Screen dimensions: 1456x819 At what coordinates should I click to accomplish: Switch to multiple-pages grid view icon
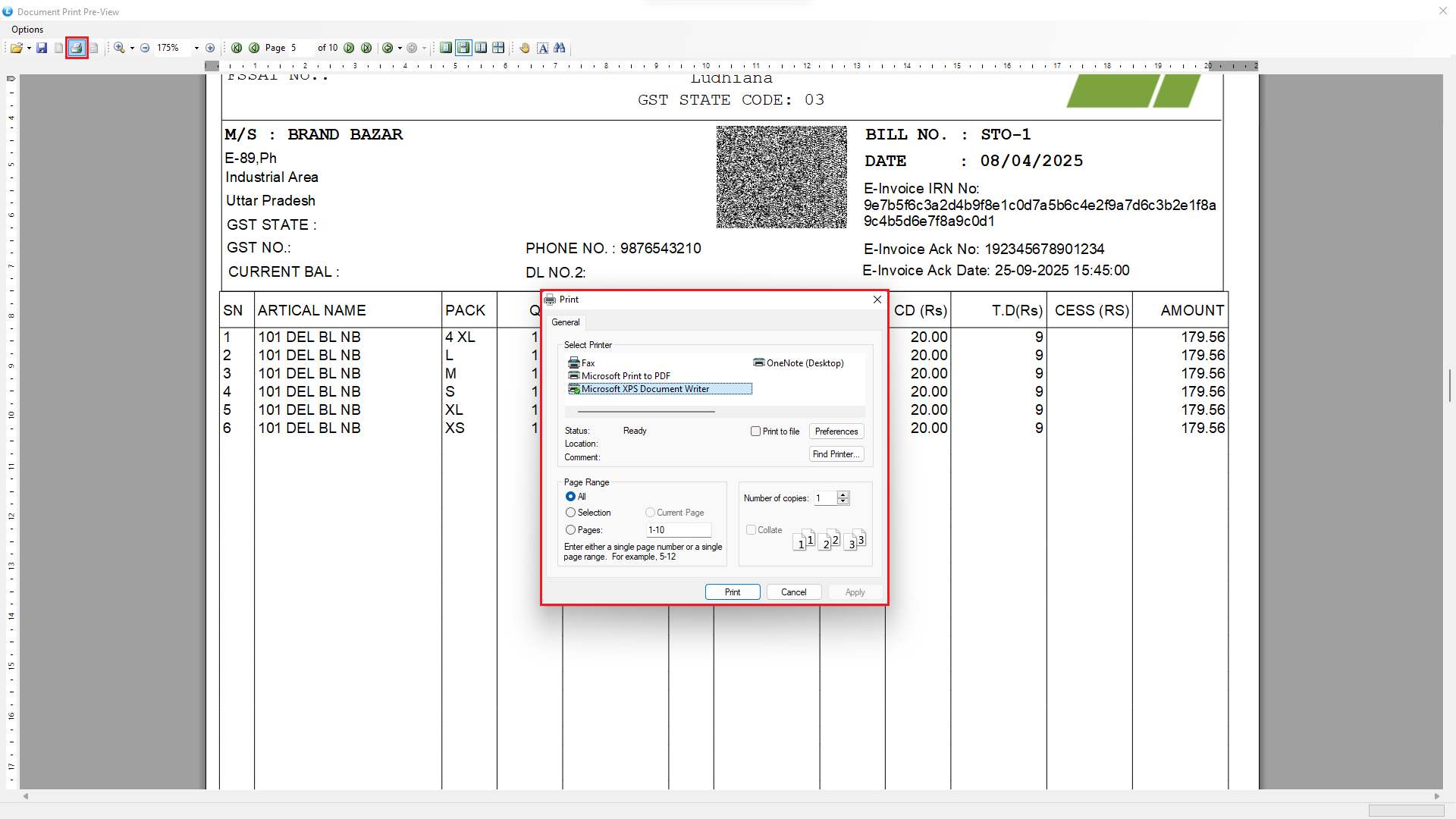coord(498,48)
